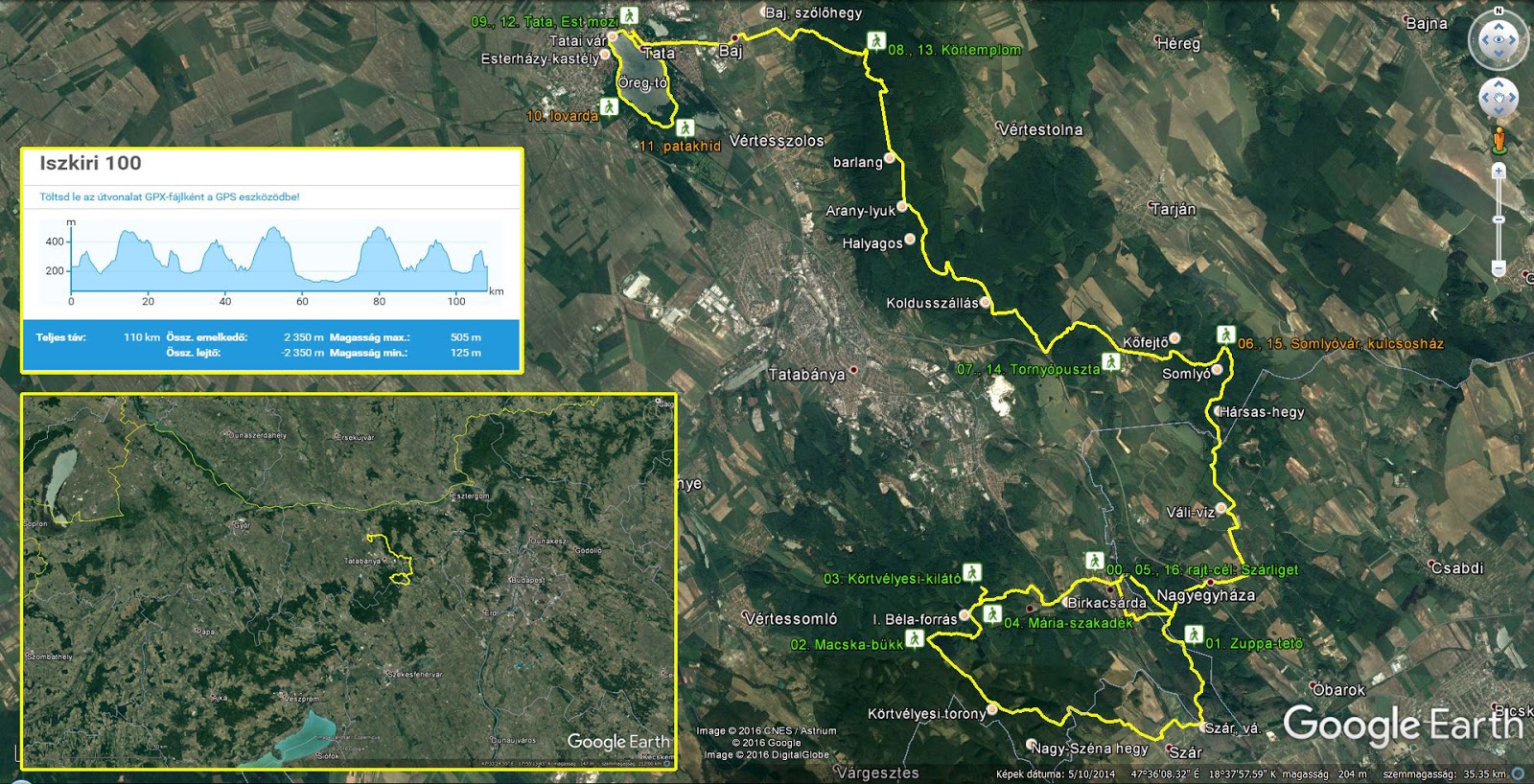Screen dimensions: 1534x784
Task: Click the Somlyó placemark dot
Action: (x=1217, y=369)
